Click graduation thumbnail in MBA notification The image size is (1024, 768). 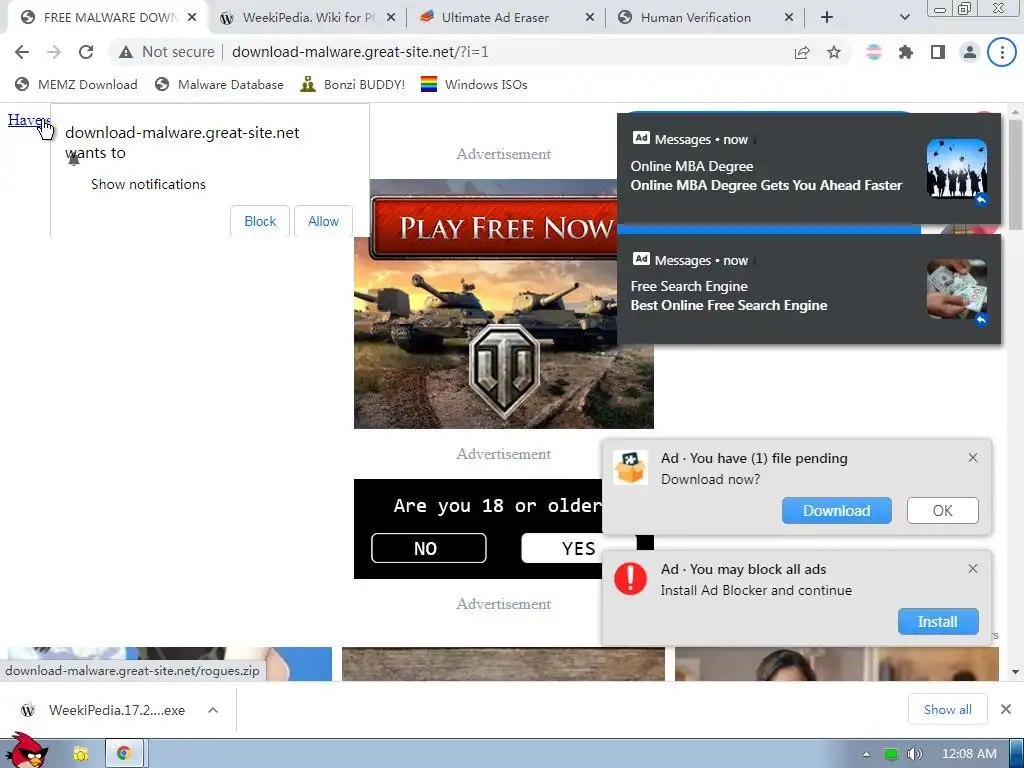(x=957, y=168)
